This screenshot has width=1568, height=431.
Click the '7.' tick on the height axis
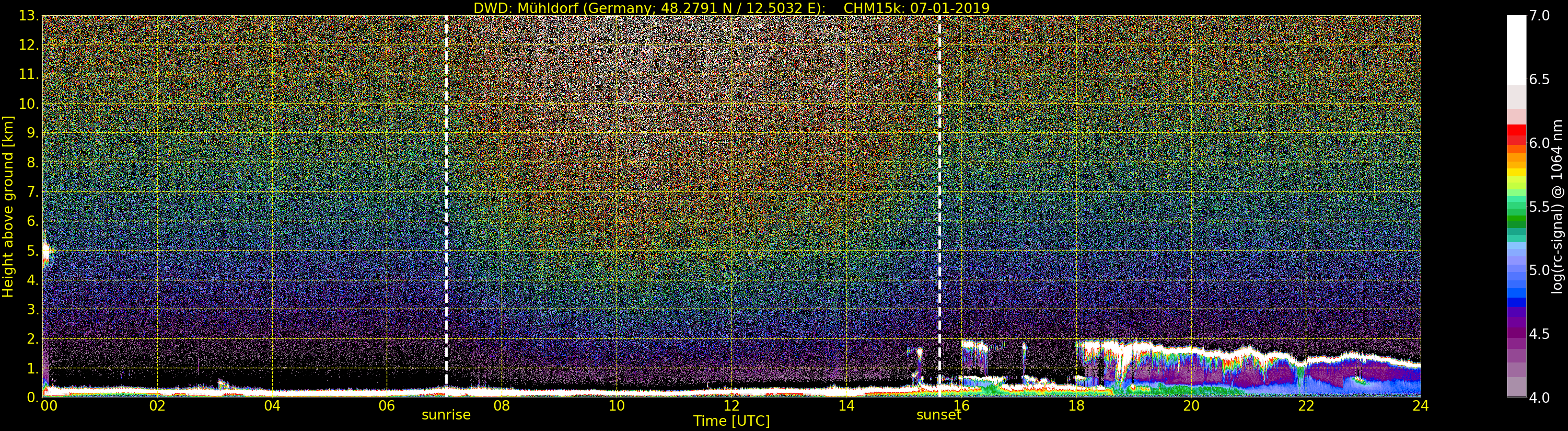pos(32,192)
